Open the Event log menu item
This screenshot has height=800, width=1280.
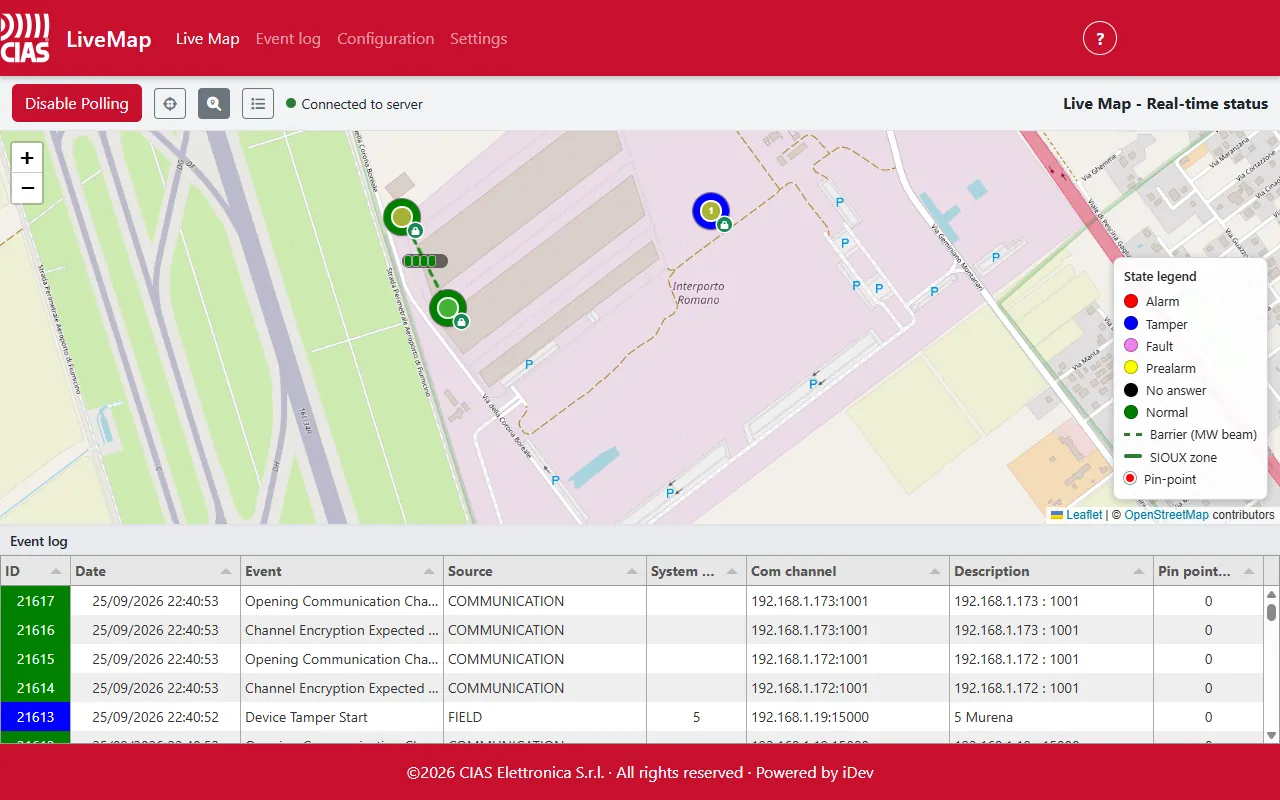pyautogui.click(x=288, y=38)
